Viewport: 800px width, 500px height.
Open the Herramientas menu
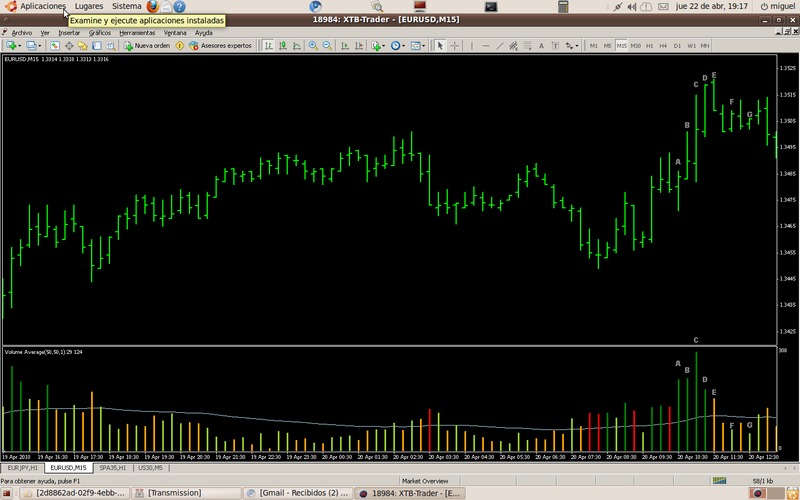pyautogui.click(x=137, y=33)
